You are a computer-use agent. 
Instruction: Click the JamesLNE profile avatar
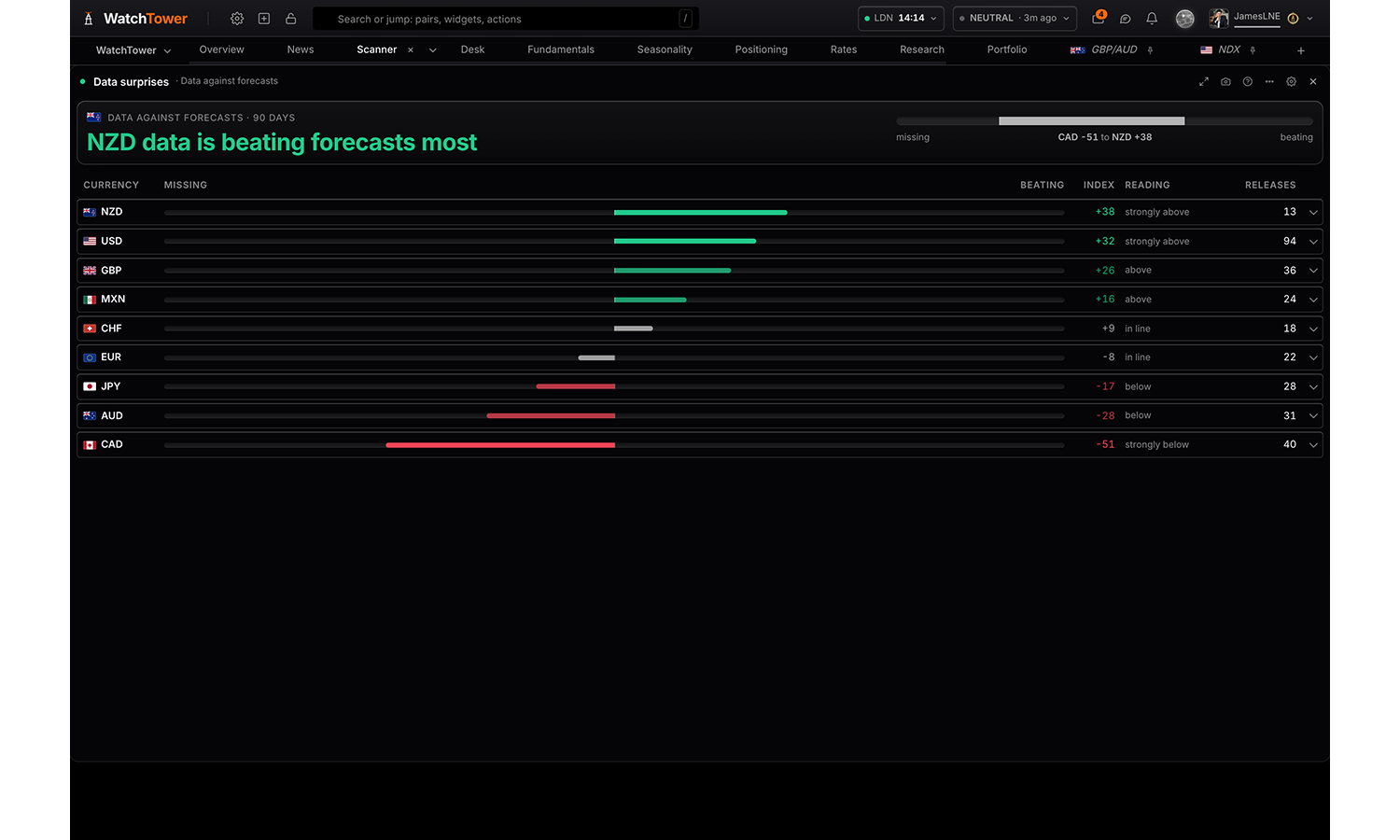1219,19
